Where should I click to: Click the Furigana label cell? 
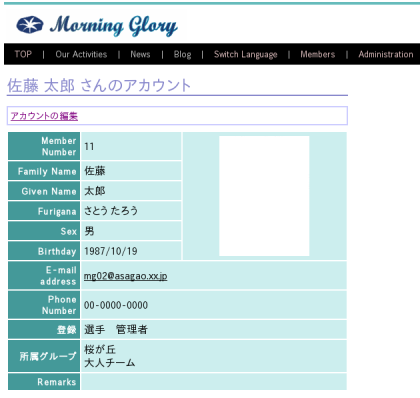44,211
